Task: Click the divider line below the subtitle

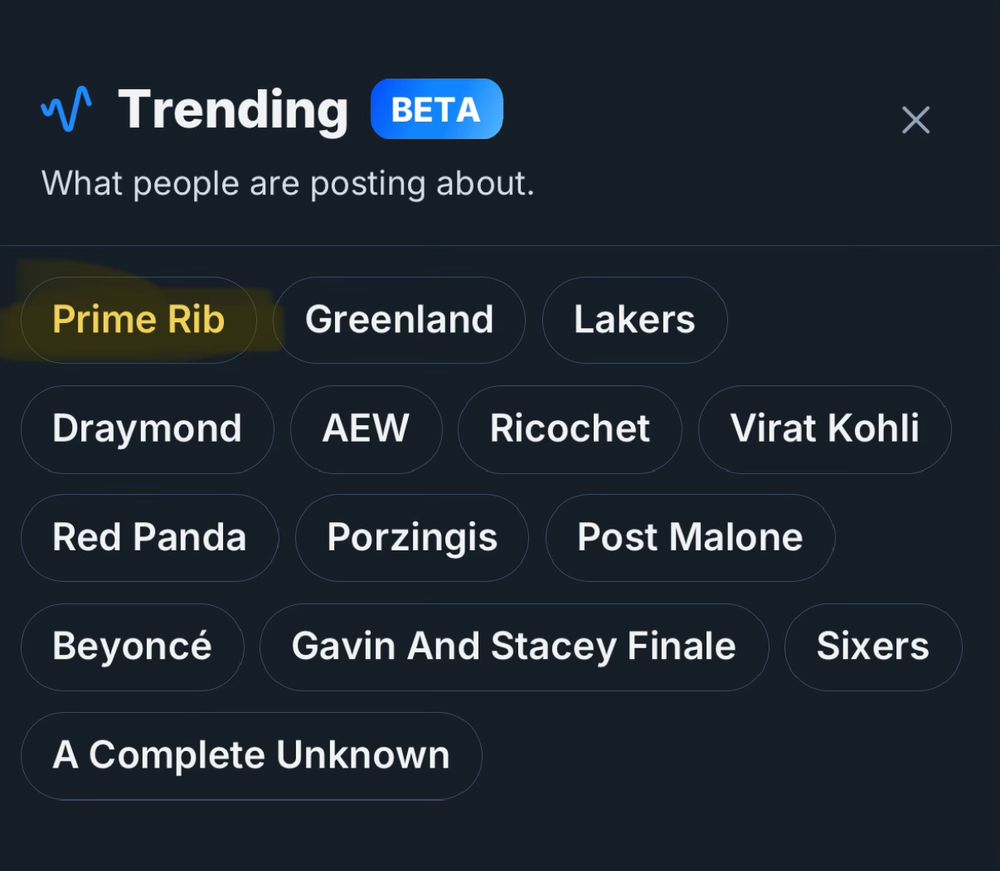Action: point(500,245)
